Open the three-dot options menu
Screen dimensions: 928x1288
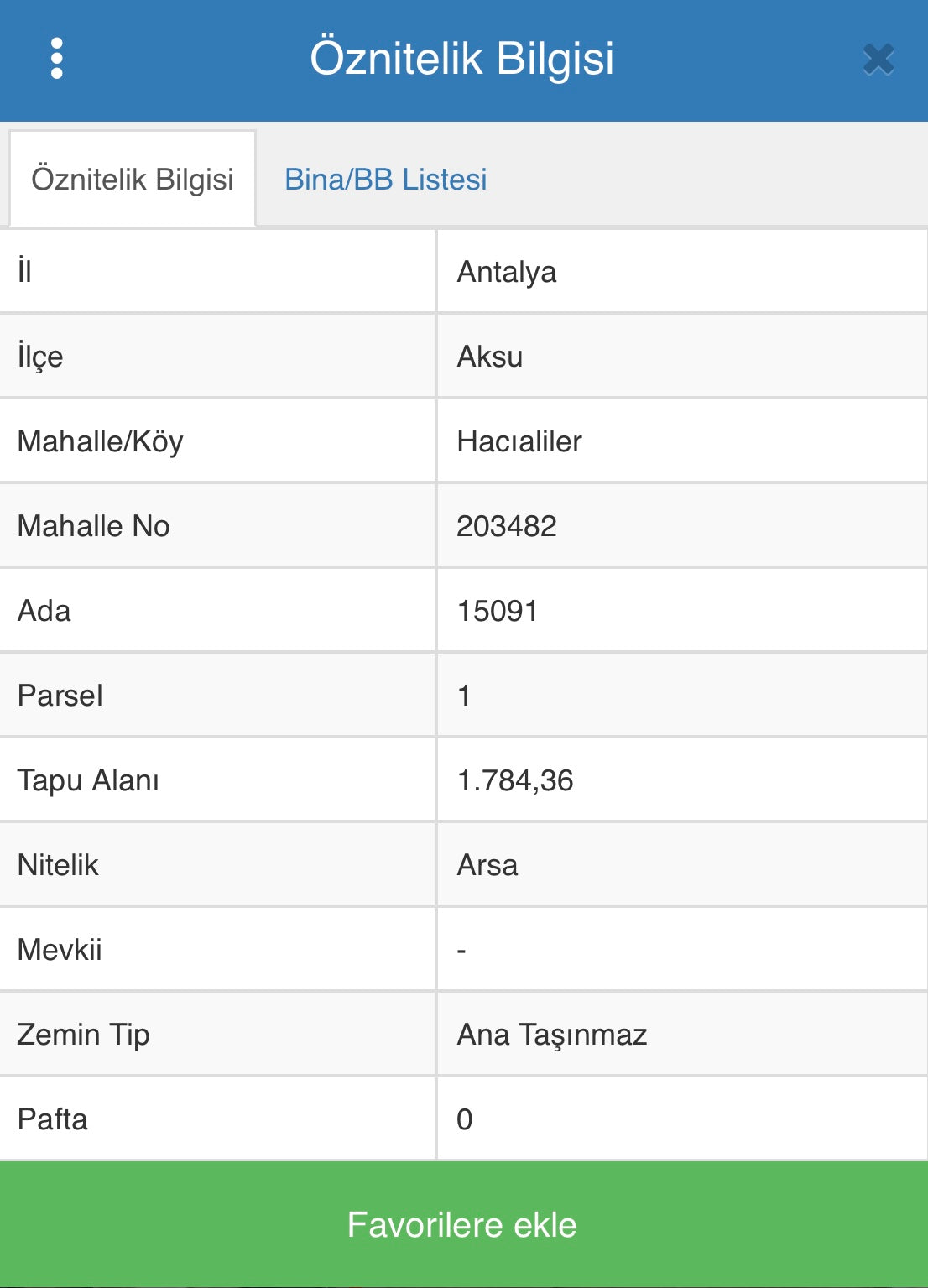[56, 59]
